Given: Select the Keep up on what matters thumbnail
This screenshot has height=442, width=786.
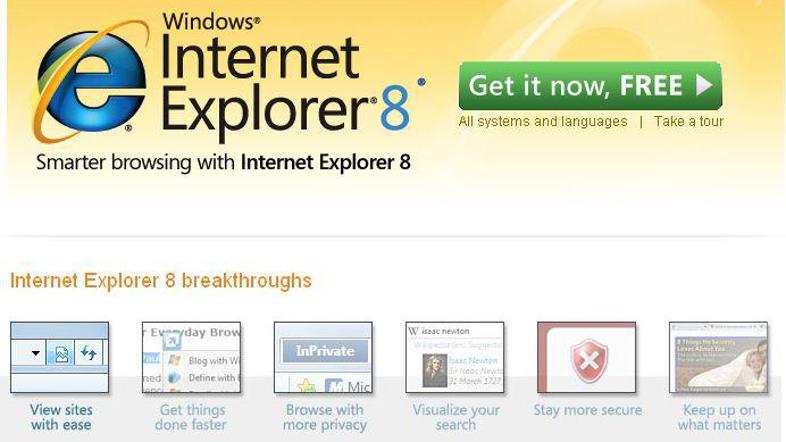Looking at the screenshot, I should pos(718,357).
